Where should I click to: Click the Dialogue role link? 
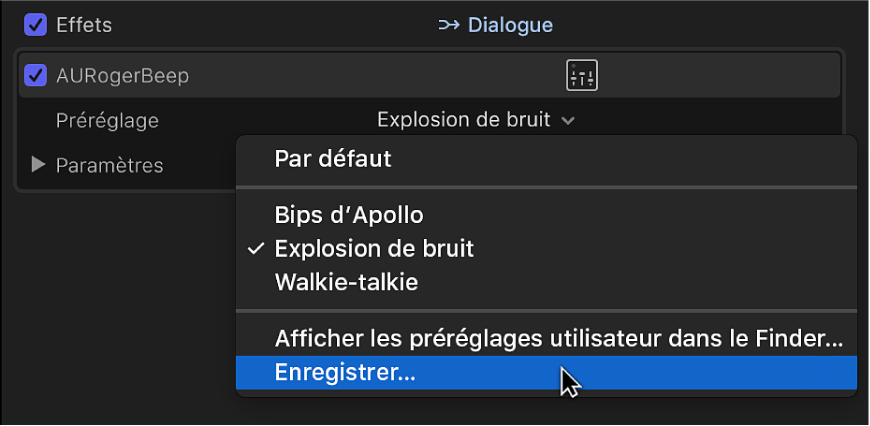[x=510, y=24]
